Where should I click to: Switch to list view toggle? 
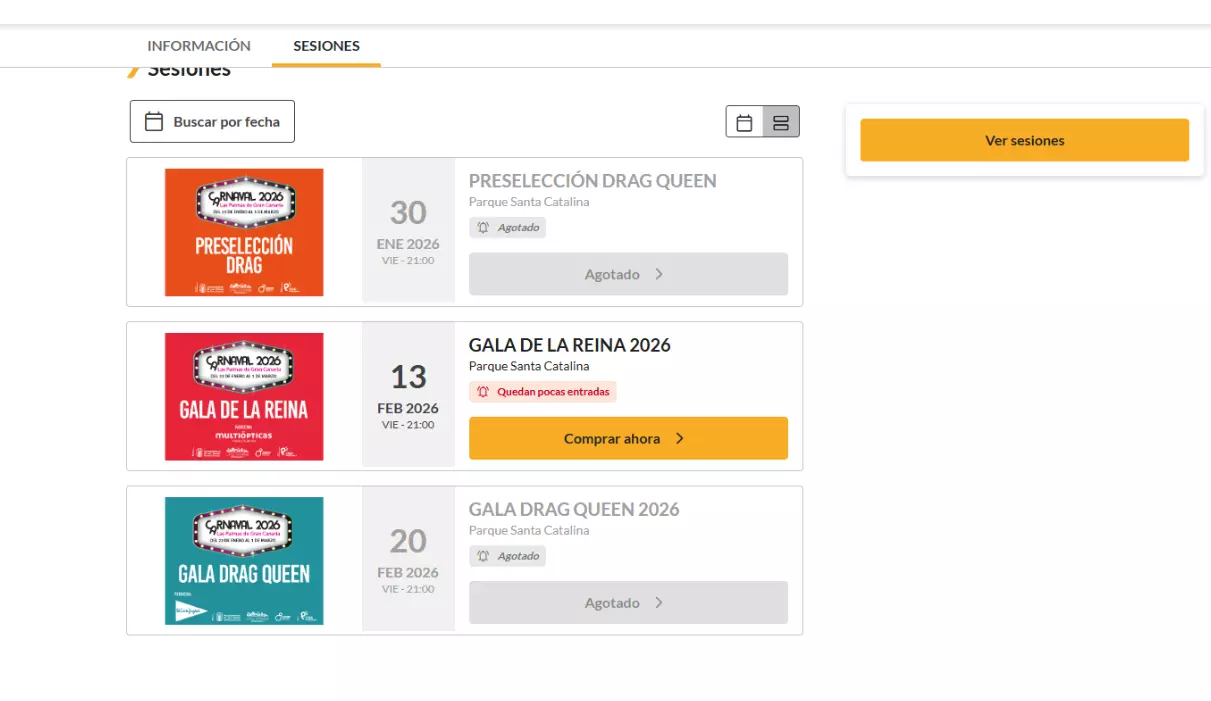tap(781, 122)
